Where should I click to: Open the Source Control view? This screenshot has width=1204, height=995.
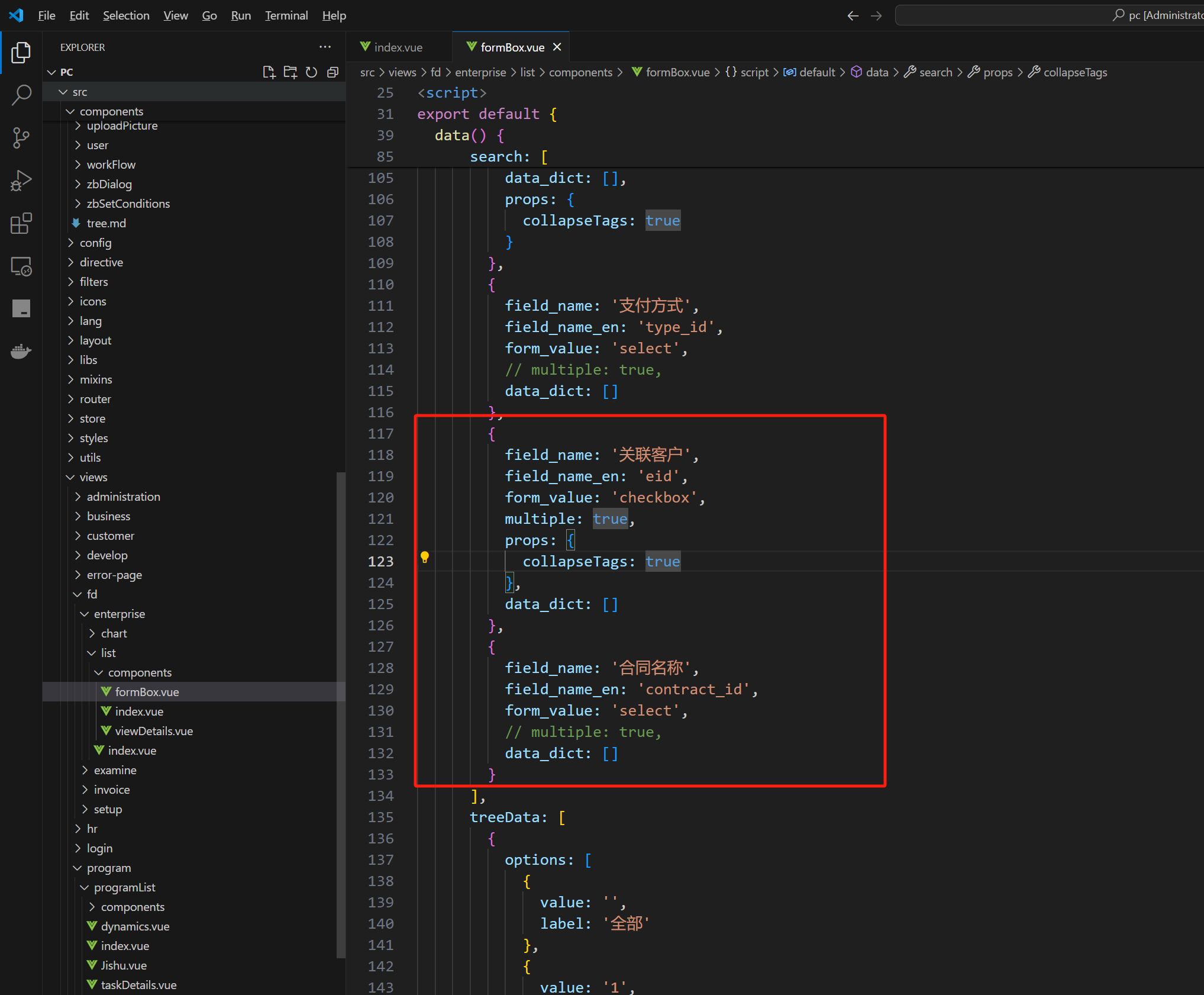(21, 138)
